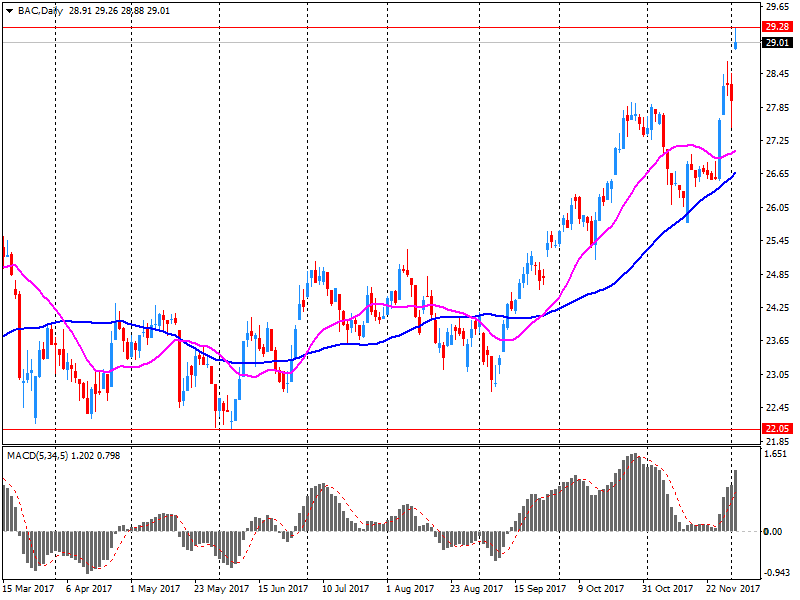
Task: Click the -0.943 MACD scale label
Action: coord(777,573)
